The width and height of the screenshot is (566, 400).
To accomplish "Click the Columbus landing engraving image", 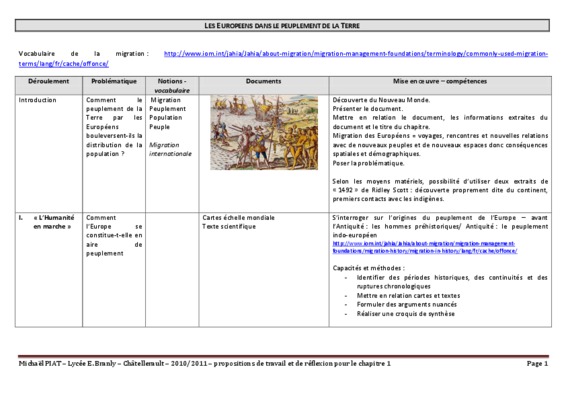I will pyautogui.click(x=264, y=132).
